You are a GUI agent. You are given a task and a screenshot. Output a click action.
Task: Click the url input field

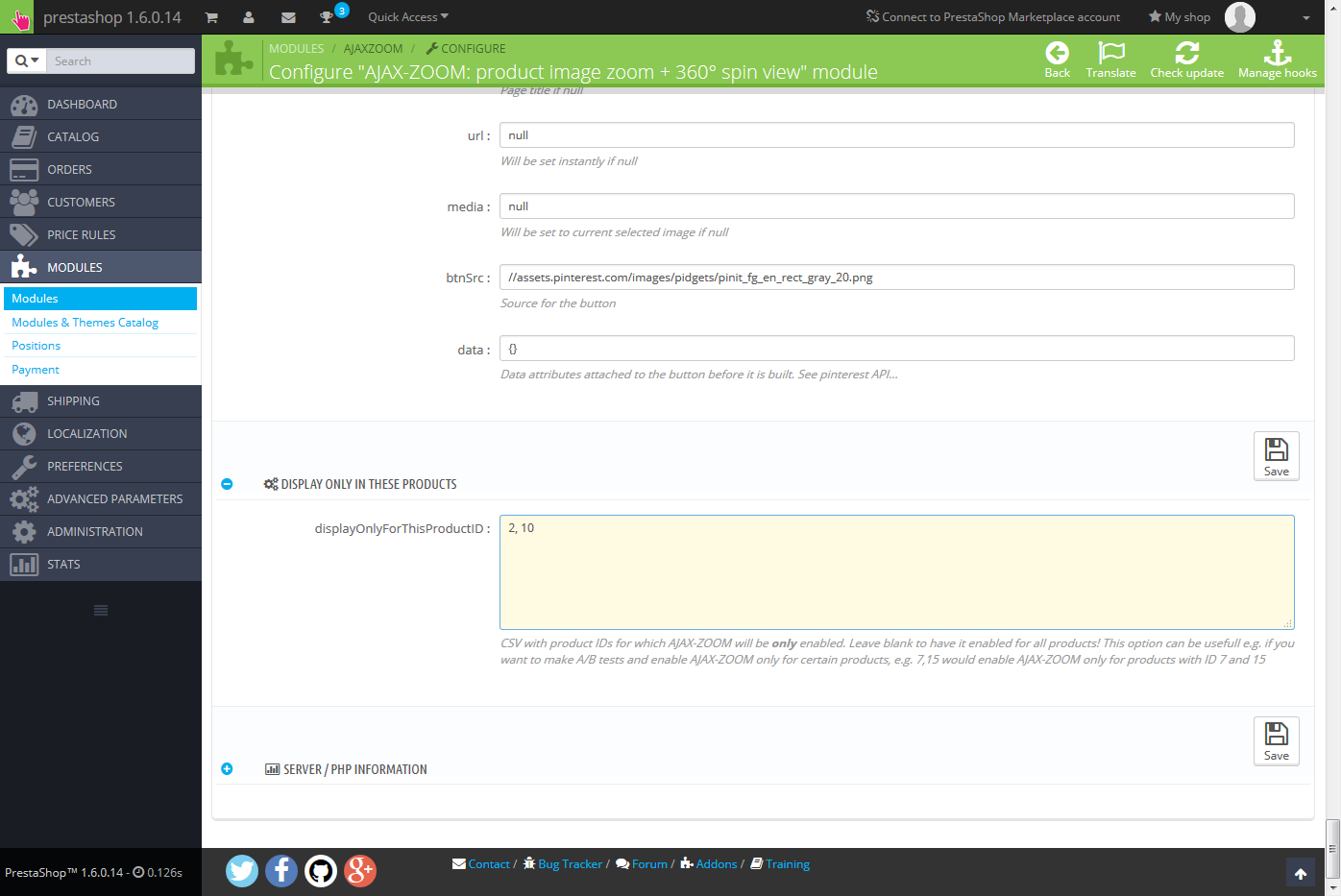897,135
